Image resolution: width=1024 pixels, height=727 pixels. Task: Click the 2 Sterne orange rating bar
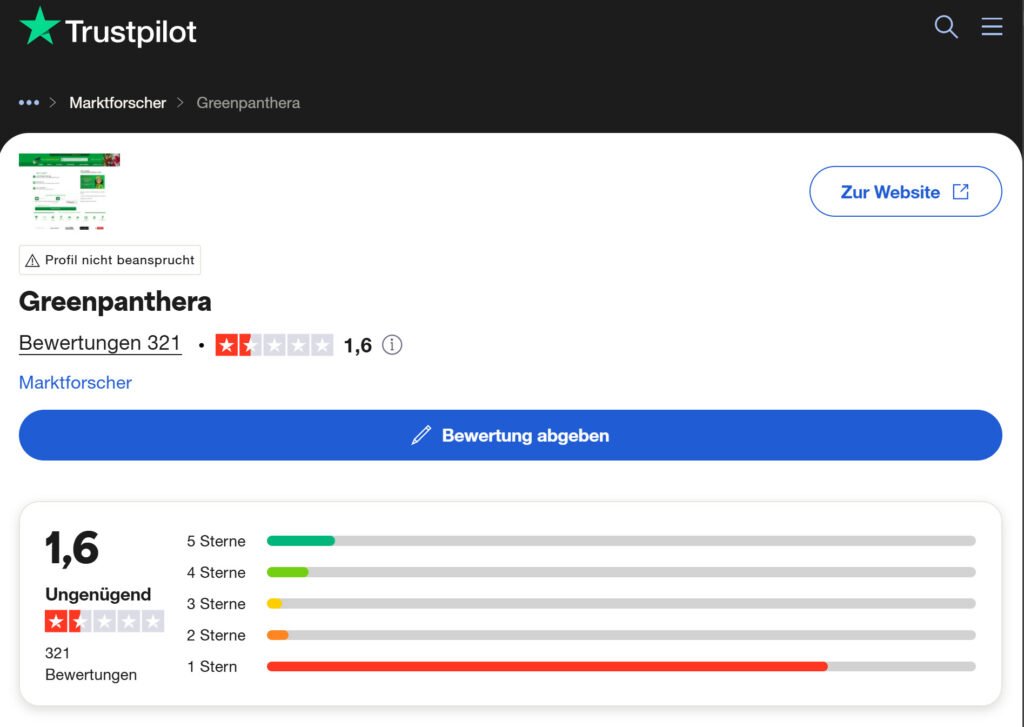coord(620,635)
